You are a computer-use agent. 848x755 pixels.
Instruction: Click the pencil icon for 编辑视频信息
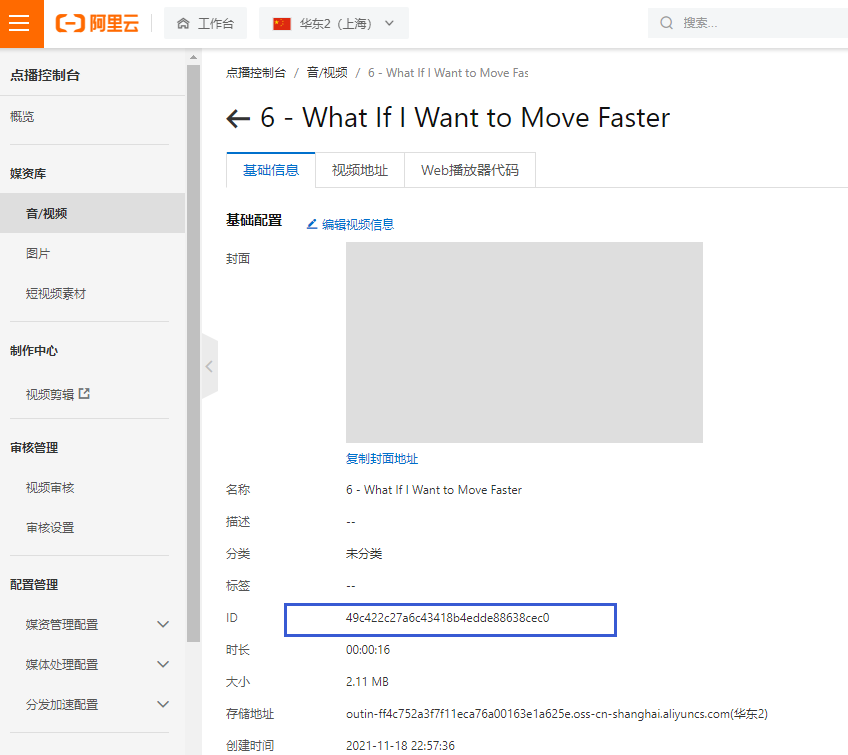pos(314,223)
